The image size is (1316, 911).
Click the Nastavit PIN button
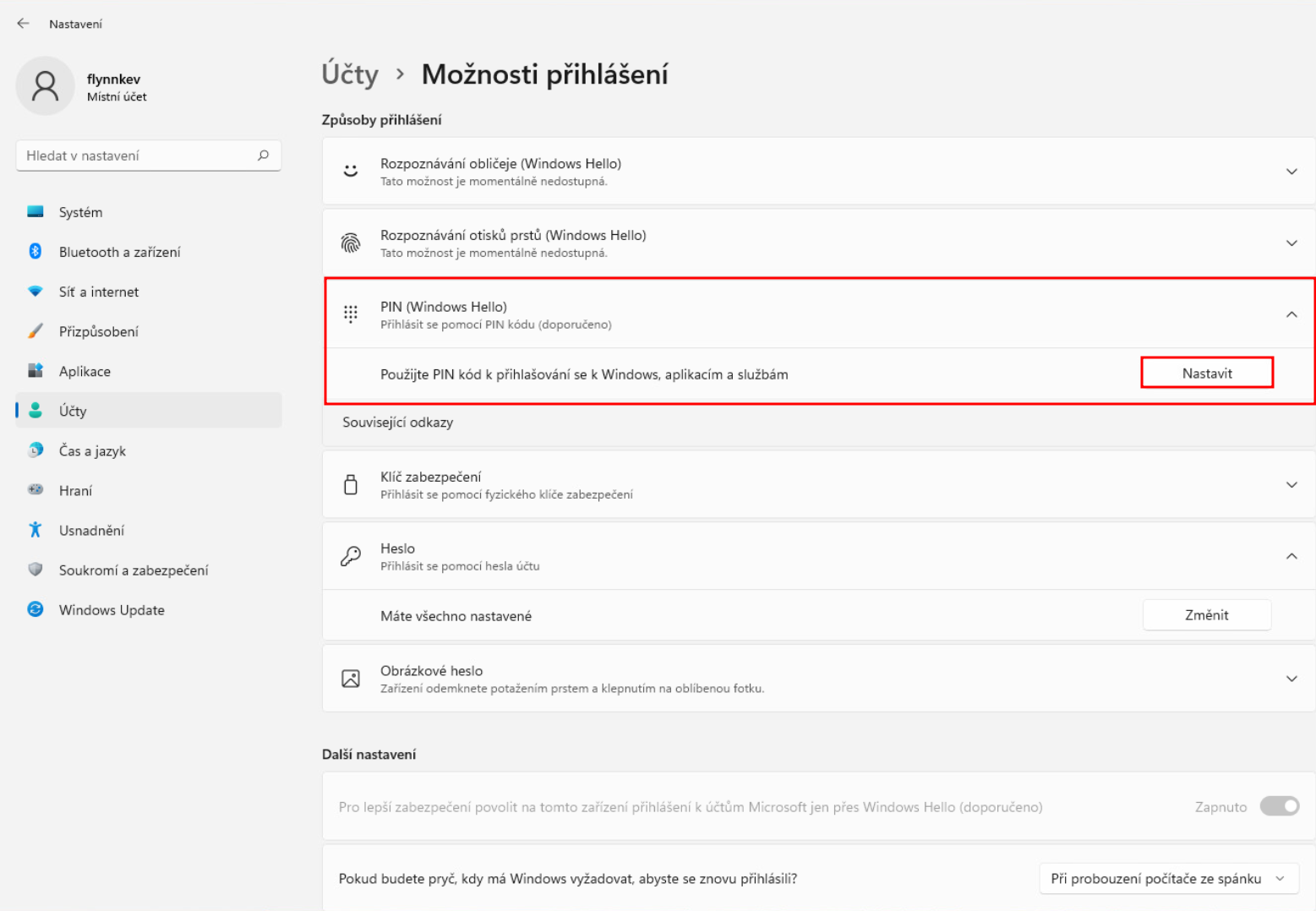(1206, 374)
